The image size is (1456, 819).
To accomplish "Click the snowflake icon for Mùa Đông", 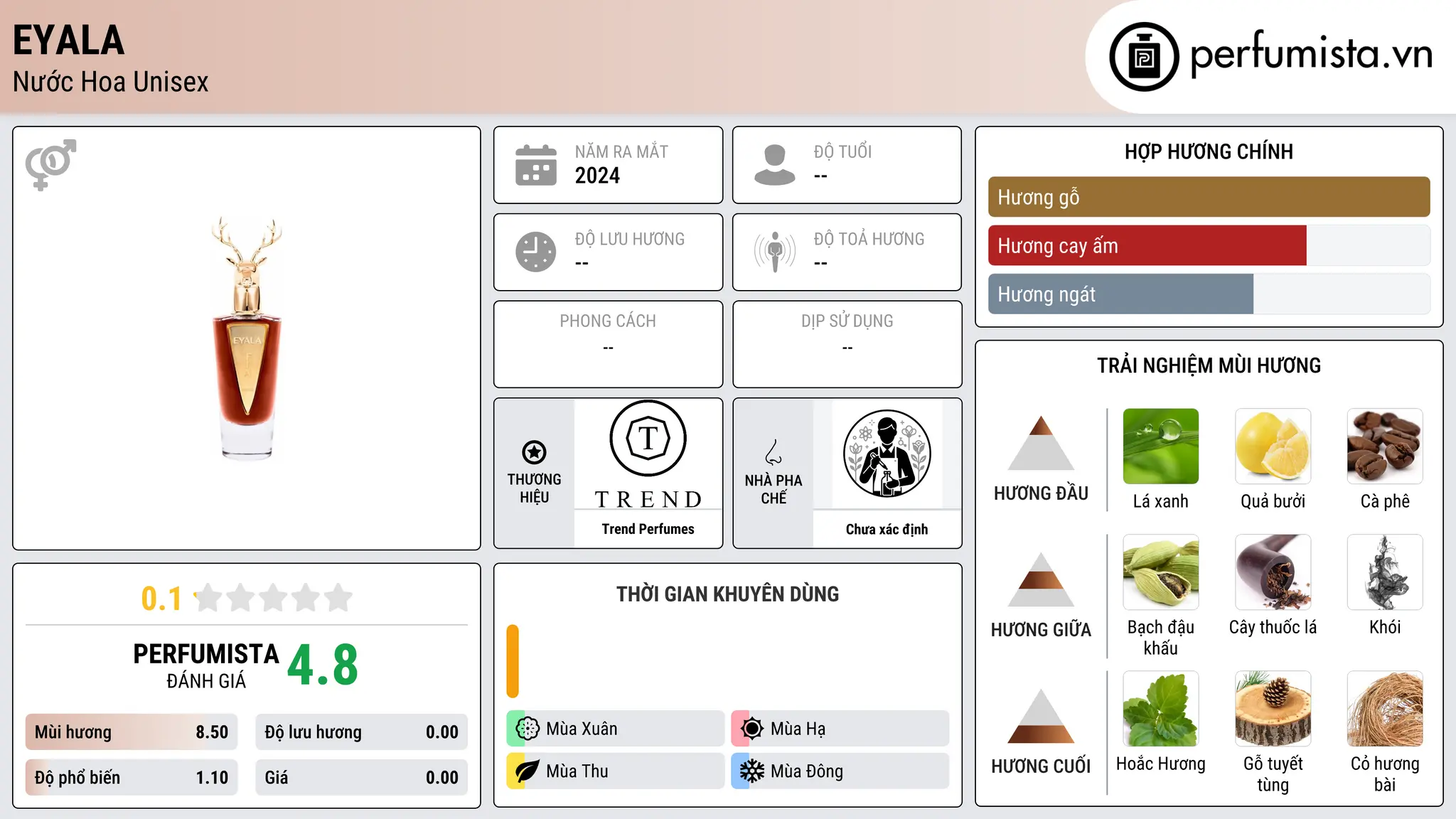I will coord(751,771).
